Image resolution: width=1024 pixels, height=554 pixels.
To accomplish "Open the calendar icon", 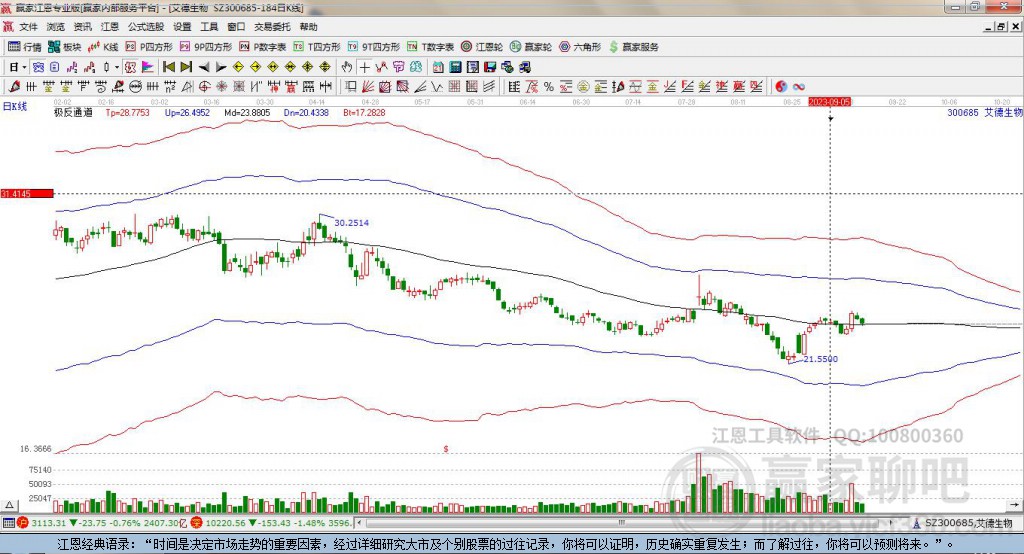I will point(438,67).
